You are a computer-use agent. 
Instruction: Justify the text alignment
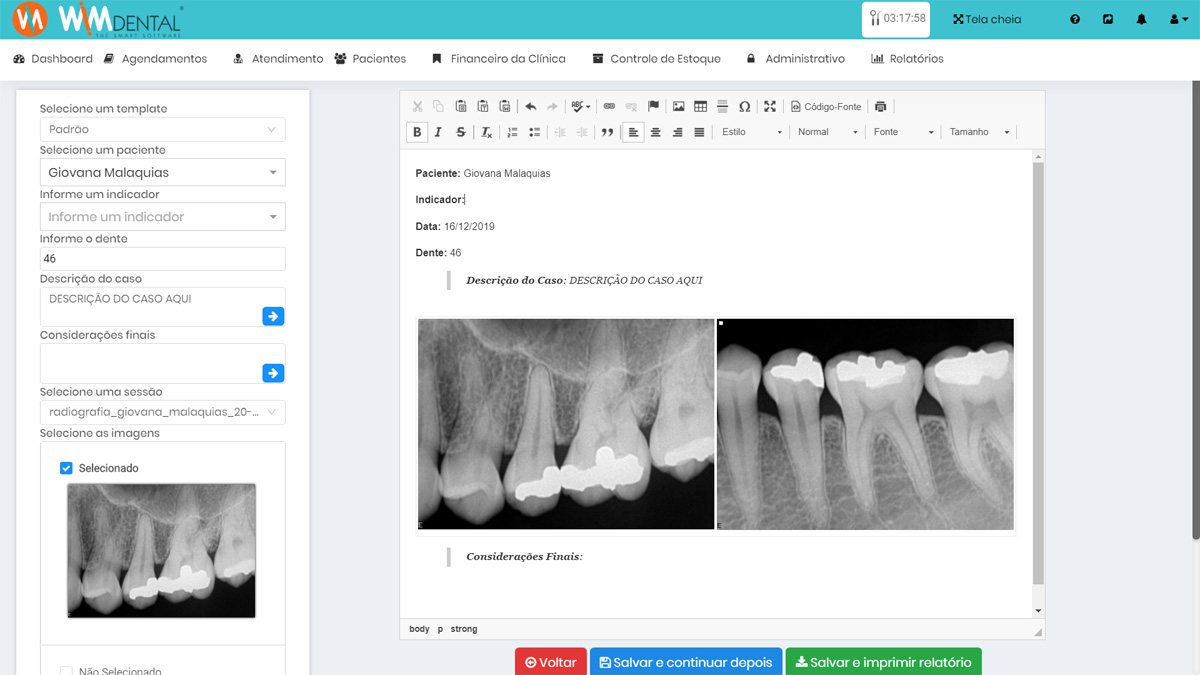[699, 132]
